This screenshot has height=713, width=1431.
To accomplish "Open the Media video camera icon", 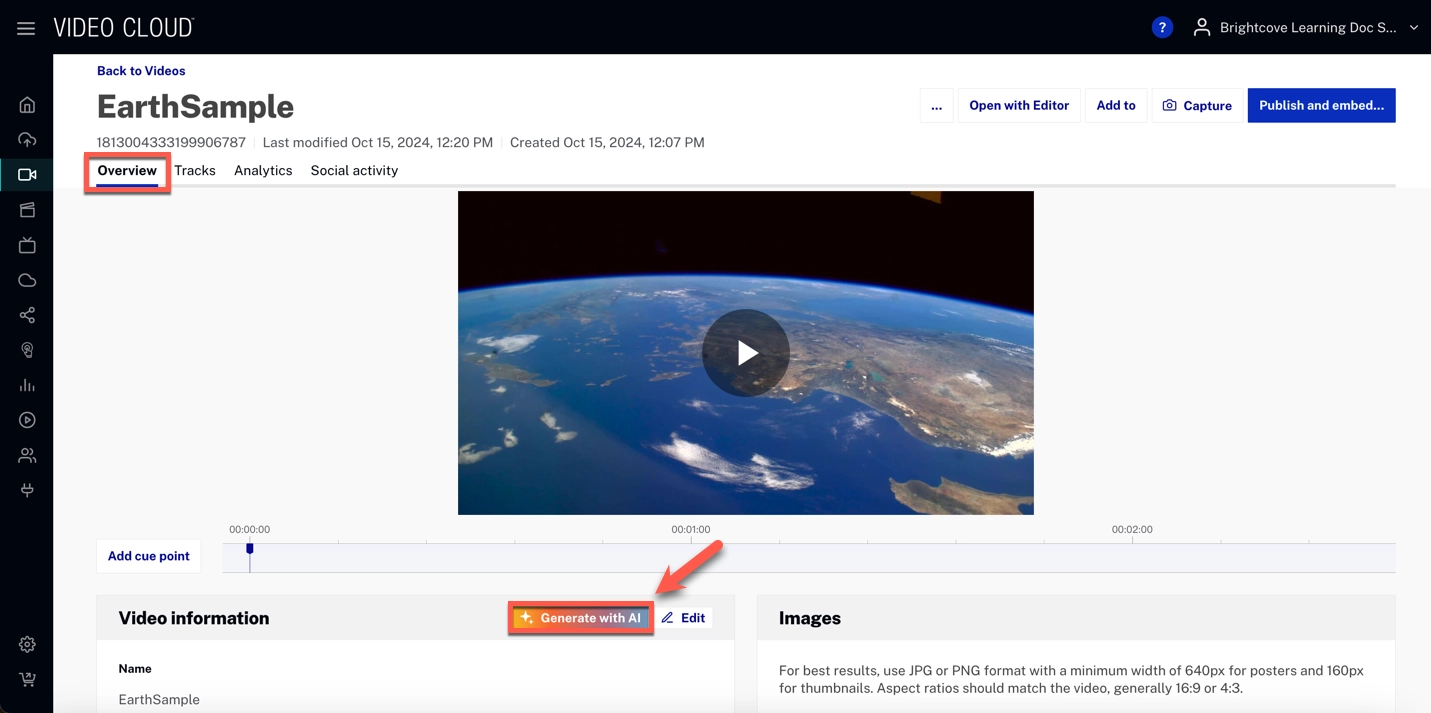I will click(x=27, y=175).
